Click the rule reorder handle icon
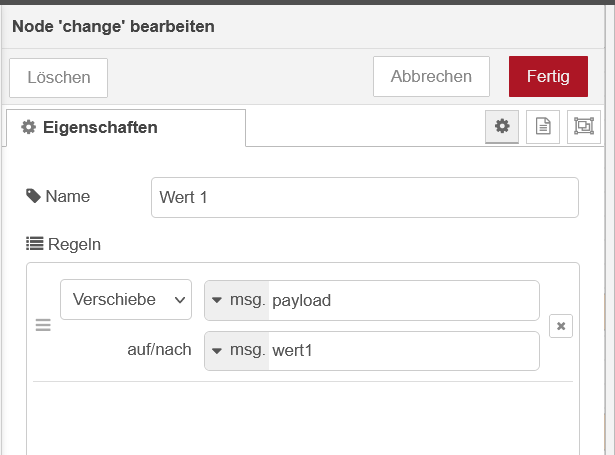The width and height of the screenshot is (615, 455). (x=43, y=325)
